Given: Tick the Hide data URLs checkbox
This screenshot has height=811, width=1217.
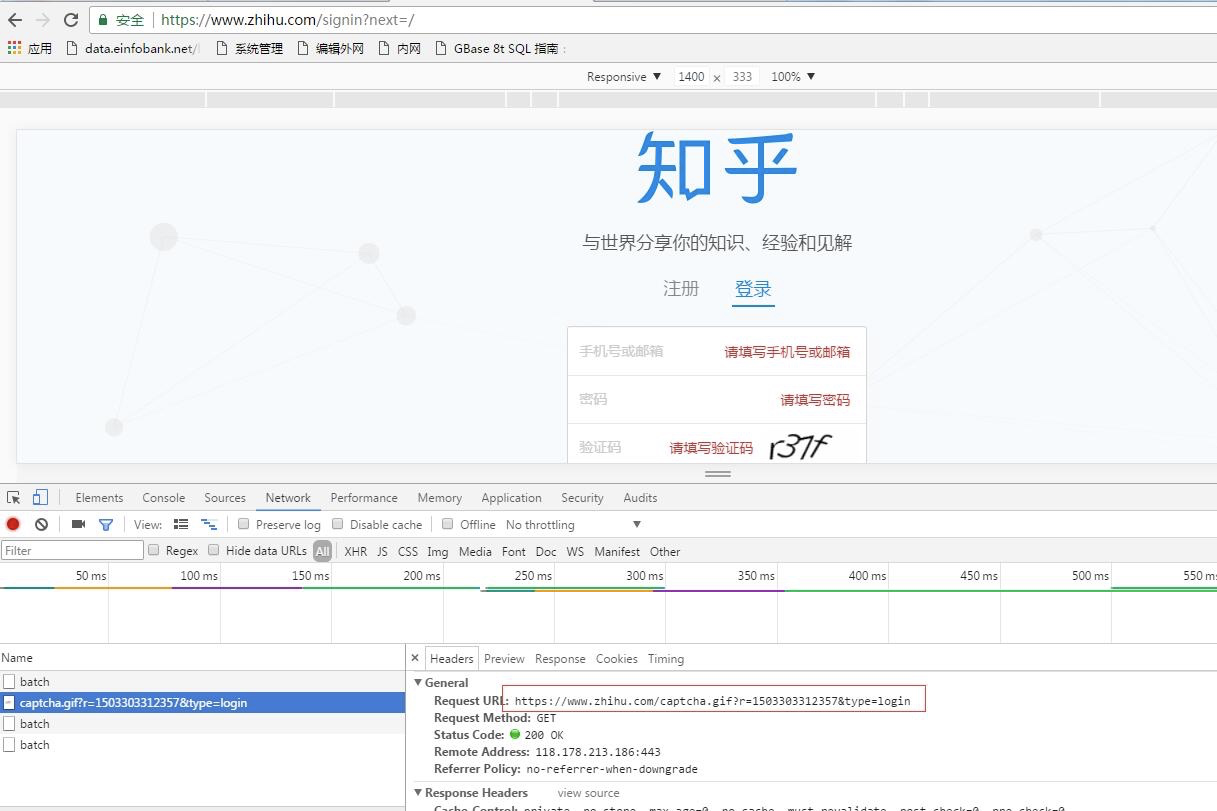Looking at the screenshot, I should click(x=214, y=550).
